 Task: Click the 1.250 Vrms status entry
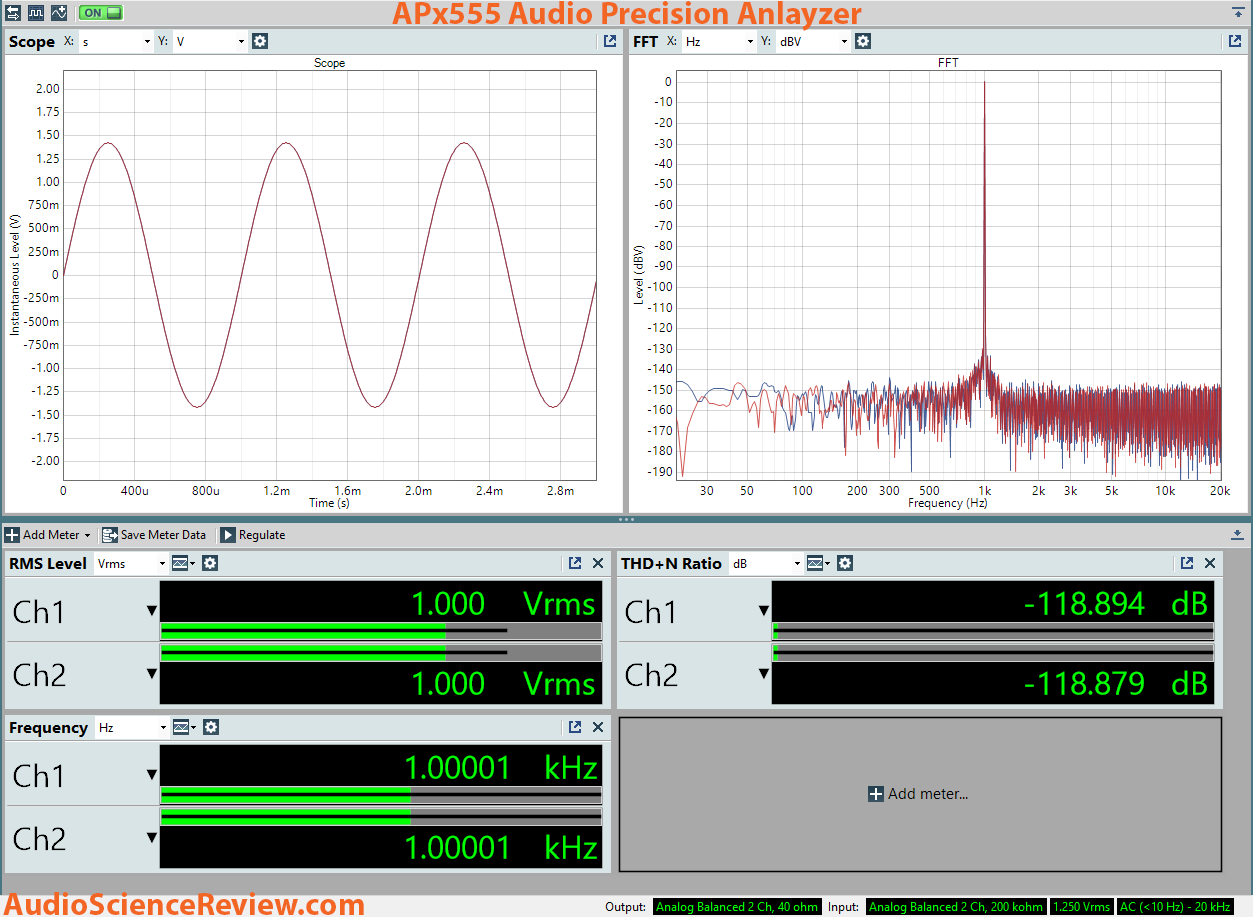click(x=1082, y=907)
